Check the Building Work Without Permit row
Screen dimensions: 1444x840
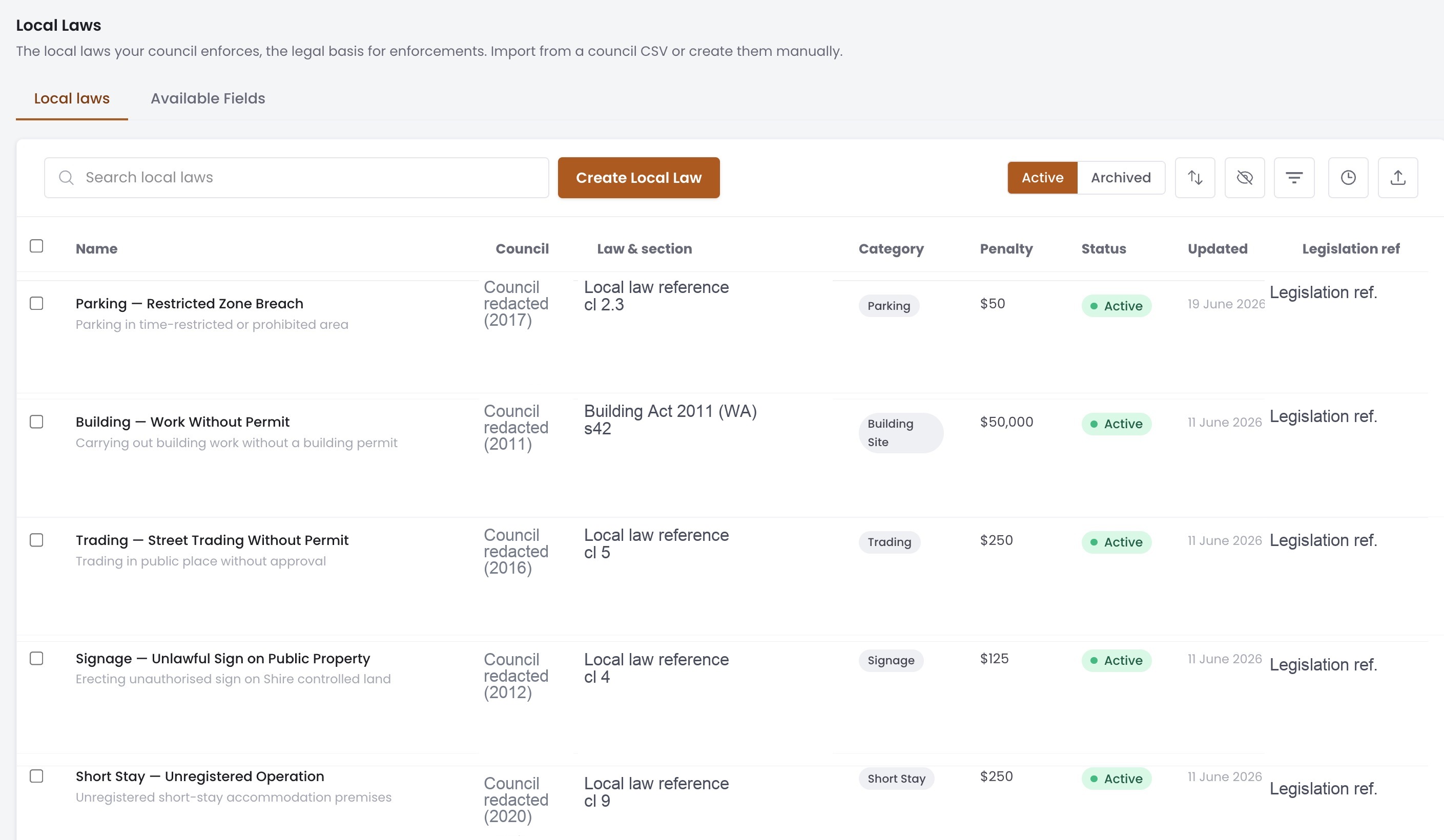pos(37,422)
